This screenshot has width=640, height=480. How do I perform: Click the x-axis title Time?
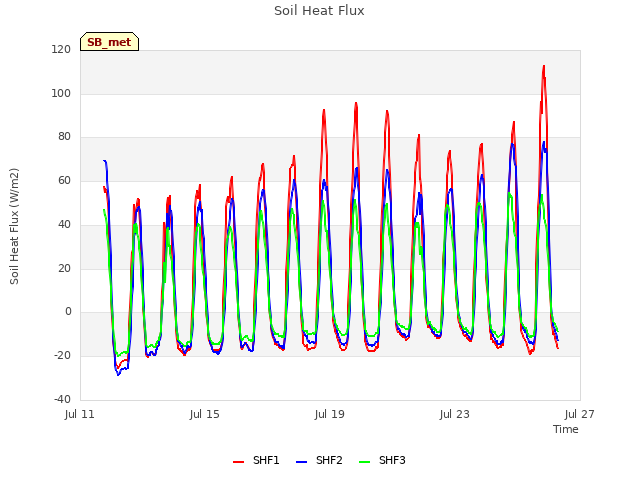coord(566,429)
